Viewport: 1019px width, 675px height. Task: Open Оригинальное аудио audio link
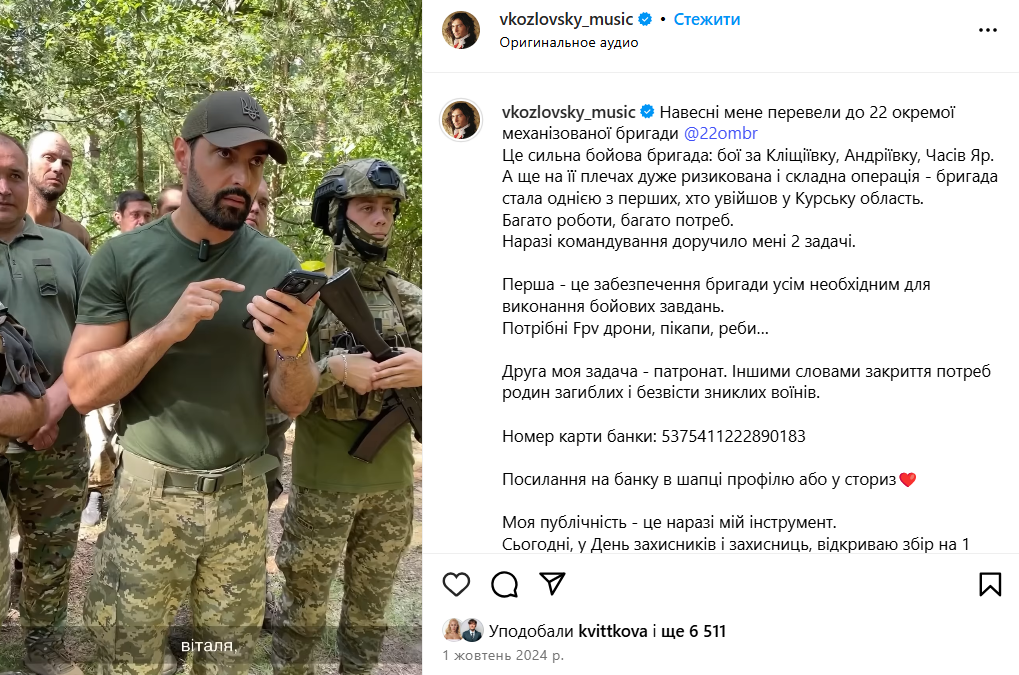(569, 42)
